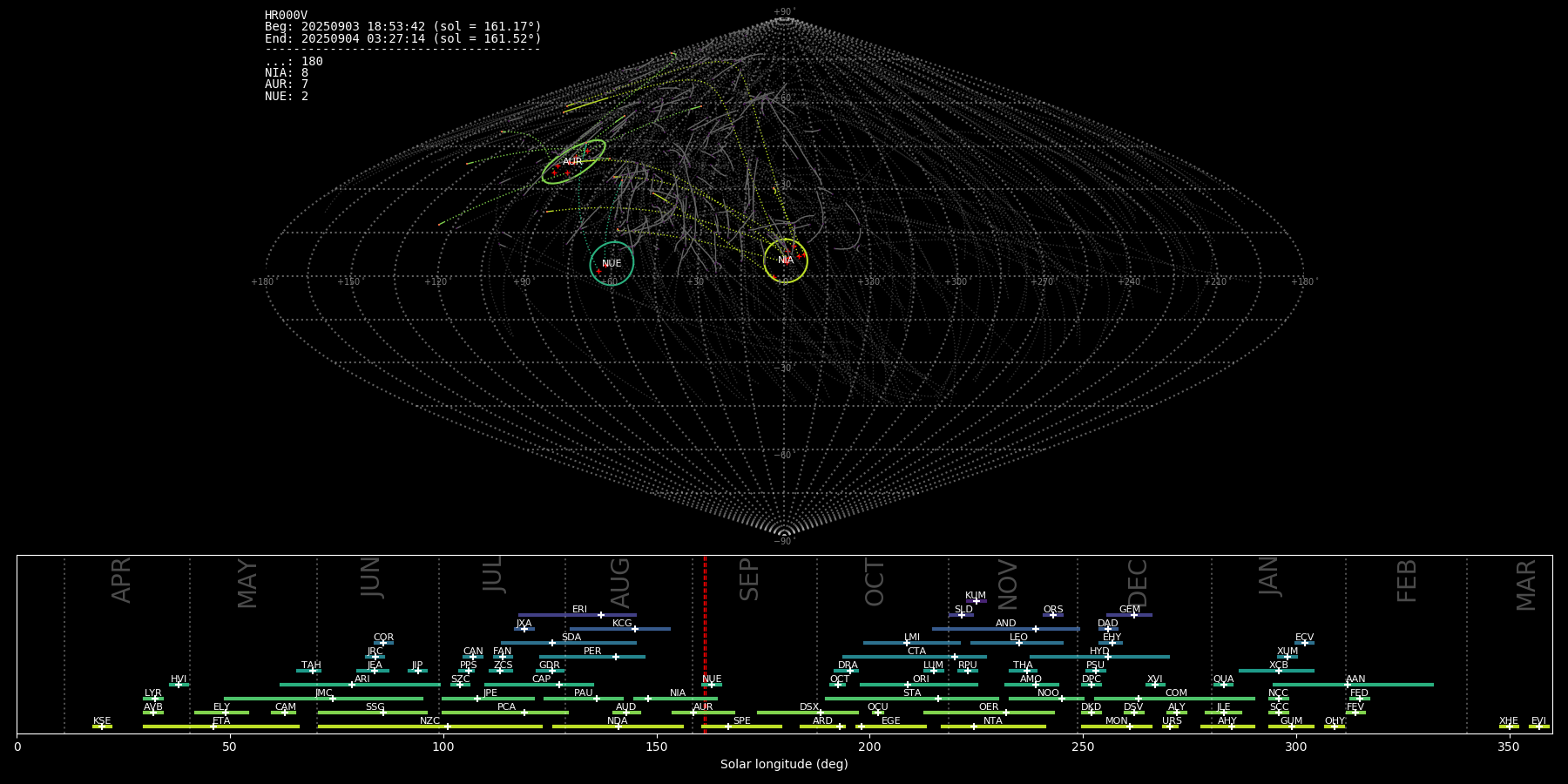Click the ECV shower label in timeline
Screen dimensions: 1568x784
click(1304, 637)
